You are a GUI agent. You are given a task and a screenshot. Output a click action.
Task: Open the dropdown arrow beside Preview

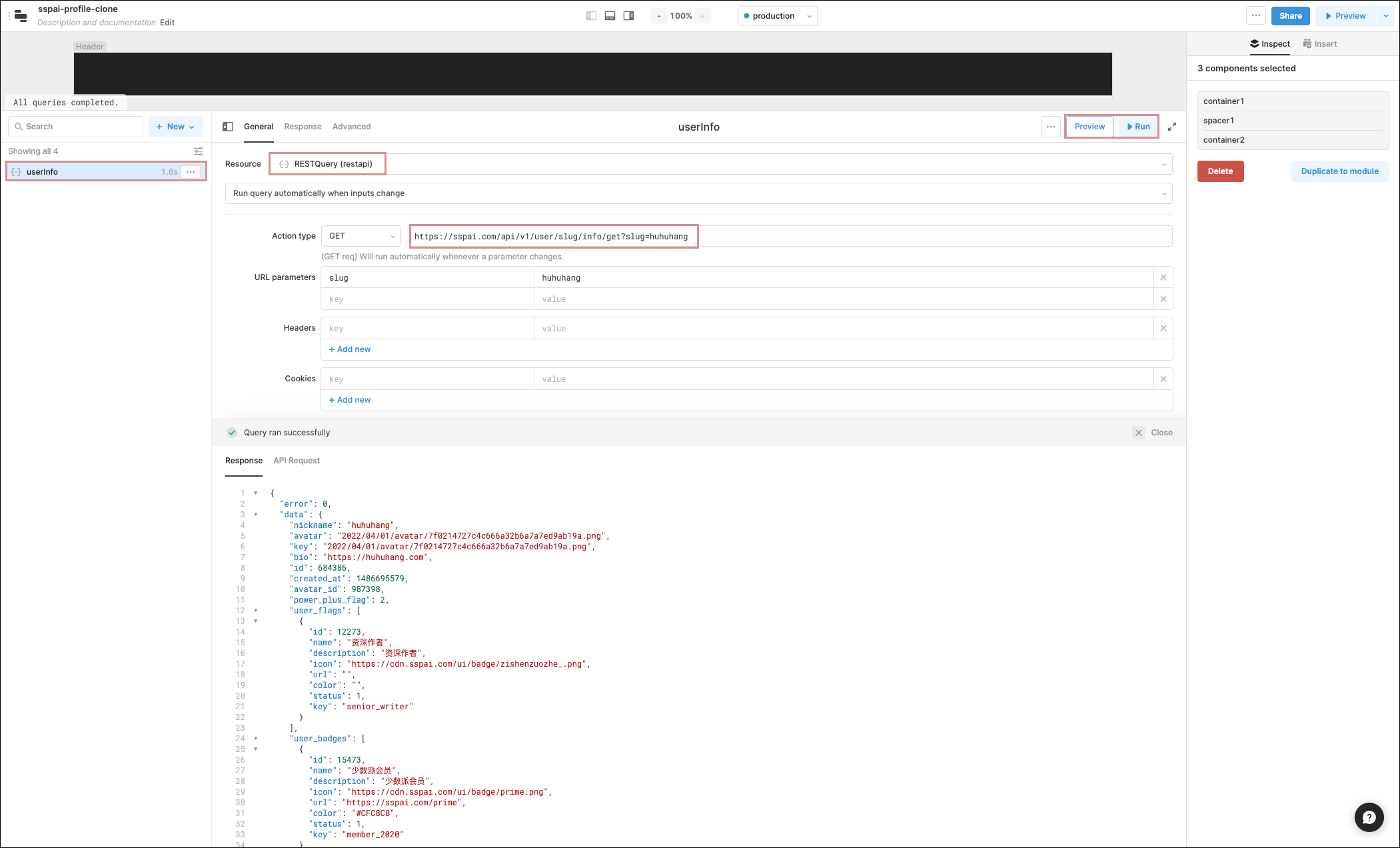[x=1386, y=16]
